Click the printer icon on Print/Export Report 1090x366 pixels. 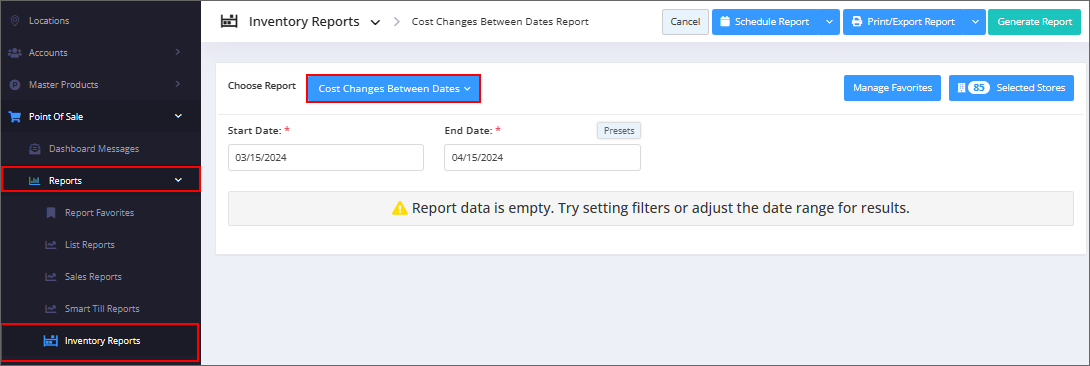[x=857, y=22]
